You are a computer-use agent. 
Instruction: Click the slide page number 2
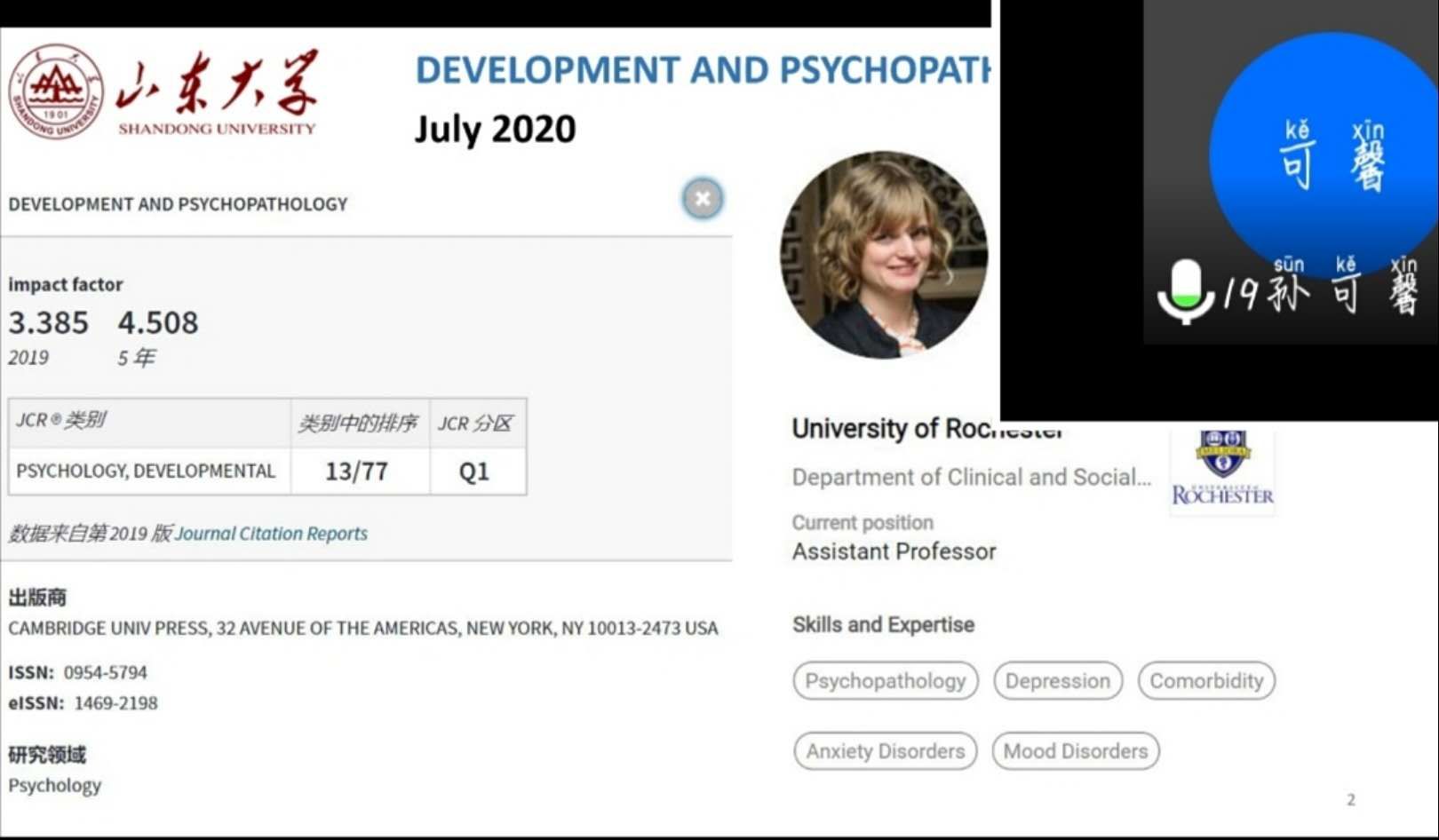tap(1350, 800)
